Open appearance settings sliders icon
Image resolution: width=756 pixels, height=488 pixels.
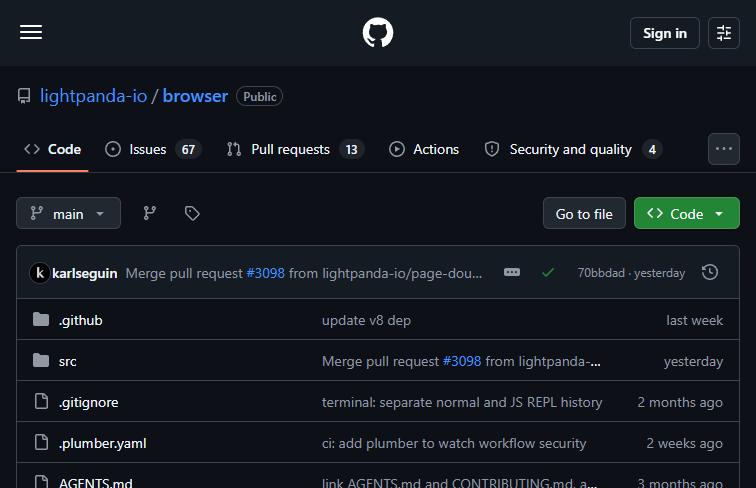coord(724,33)
